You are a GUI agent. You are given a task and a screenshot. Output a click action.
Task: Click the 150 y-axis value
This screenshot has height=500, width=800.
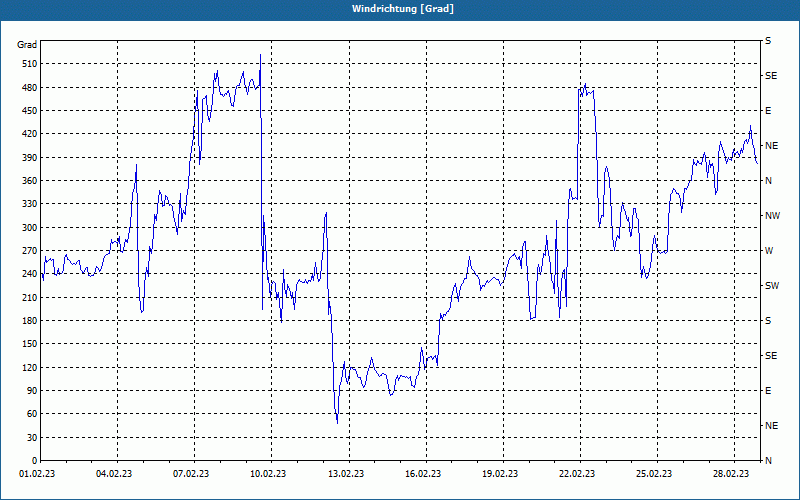30,344
